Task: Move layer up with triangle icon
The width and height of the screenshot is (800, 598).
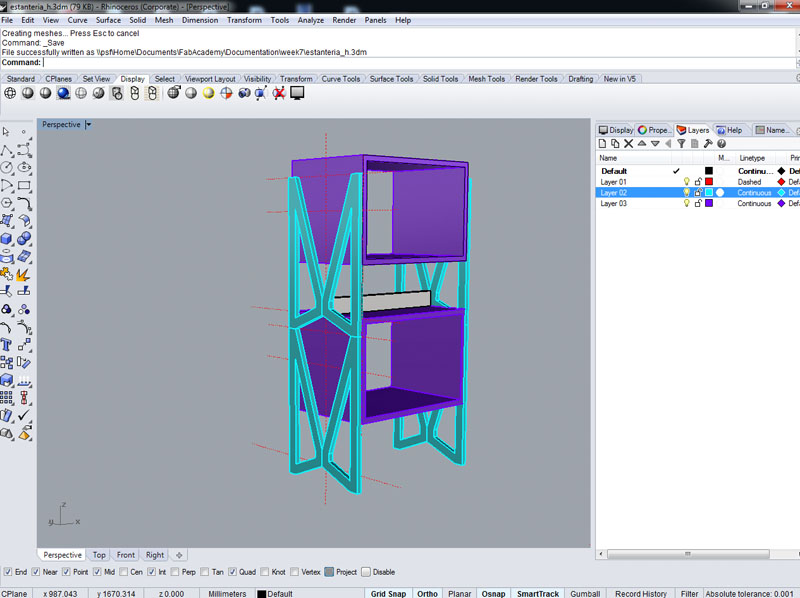Action: [x=642, y=144]
